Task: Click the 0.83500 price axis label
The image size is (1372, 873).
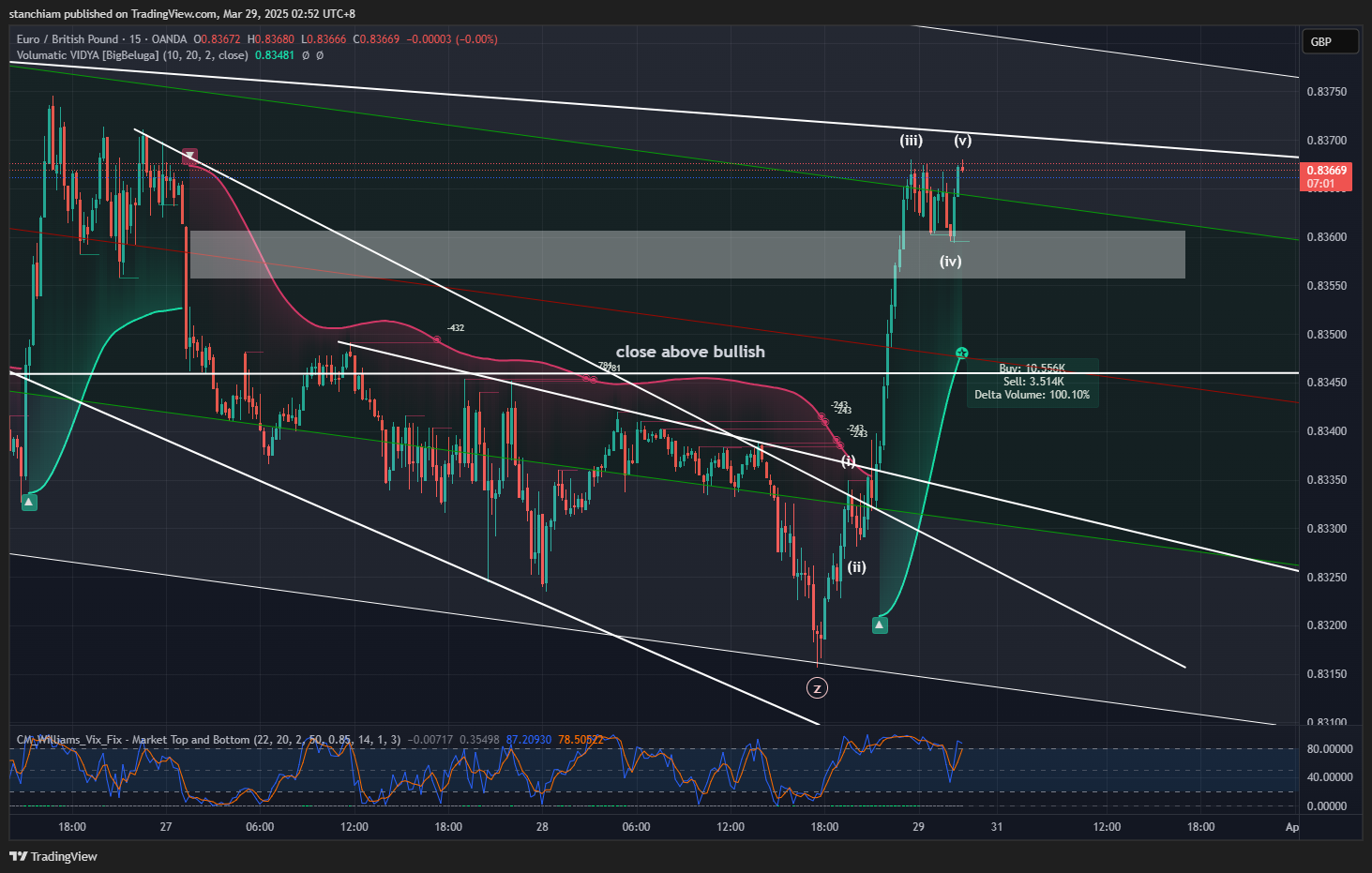Action: (x=1327, y=335)
